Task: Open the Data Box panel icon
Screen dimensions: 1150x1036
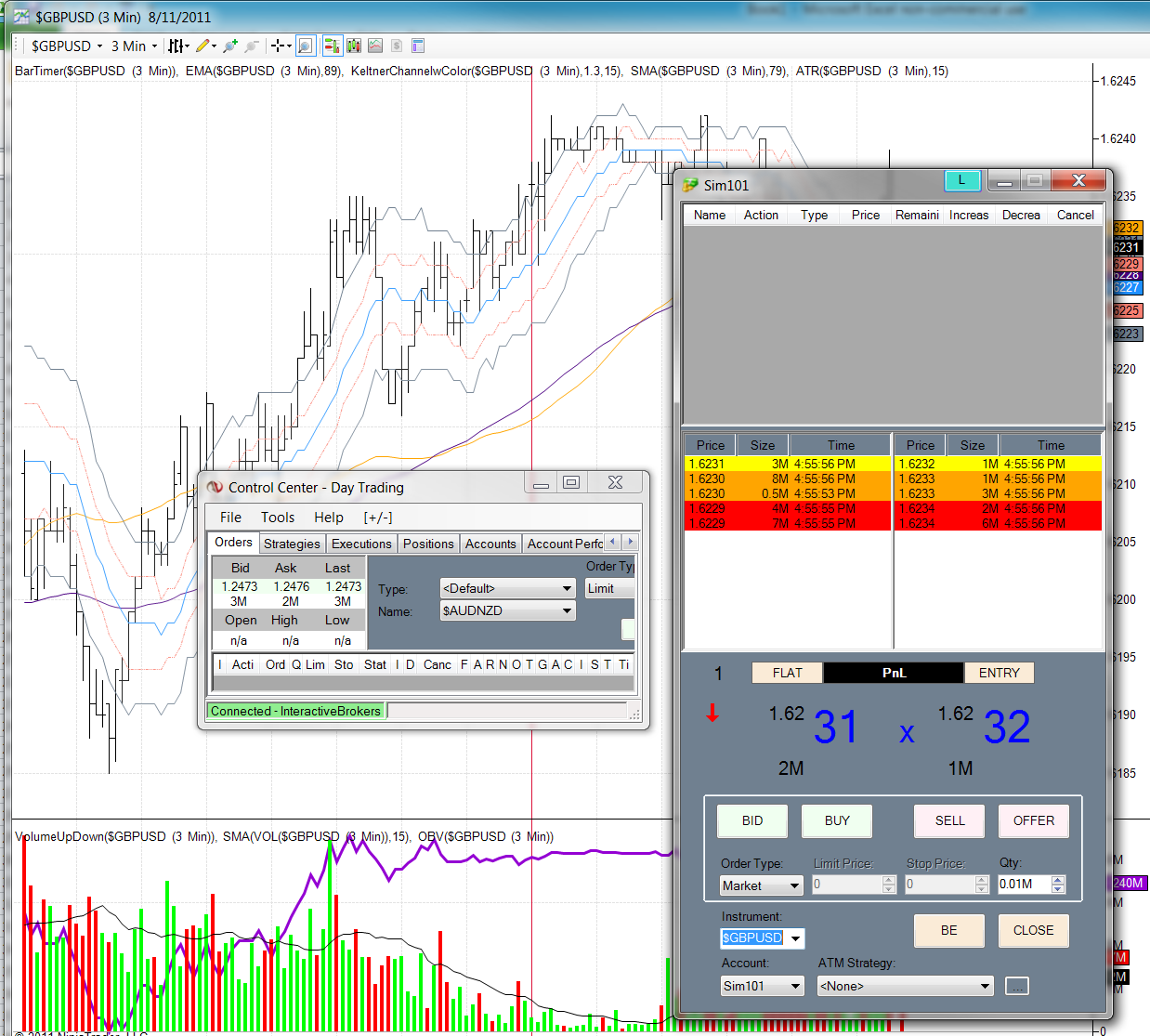Action: coord(418,46)
